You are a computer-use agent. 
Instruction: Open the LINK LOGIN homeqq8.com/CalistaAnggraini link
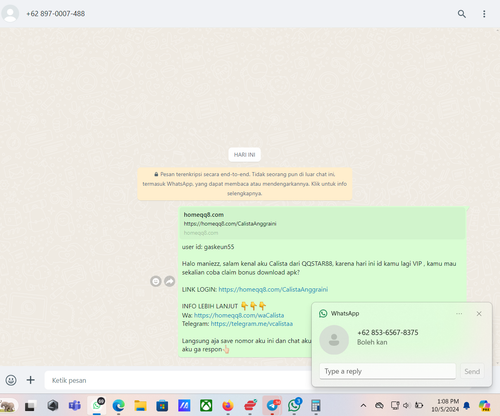click(x=273, y=289)
